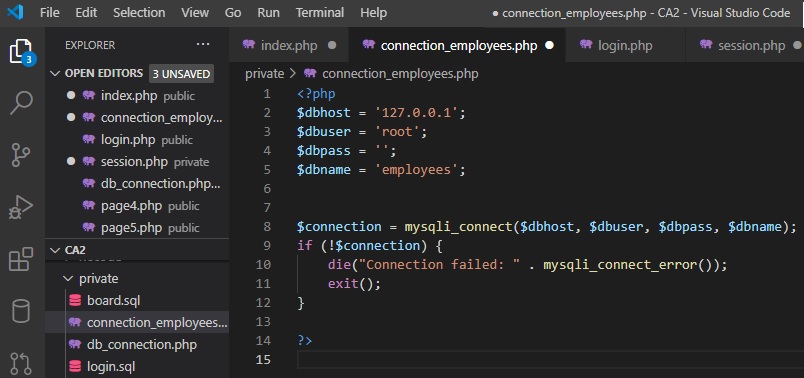
Task: Open login.sql in the file tree
Action: tap(137, 366)
